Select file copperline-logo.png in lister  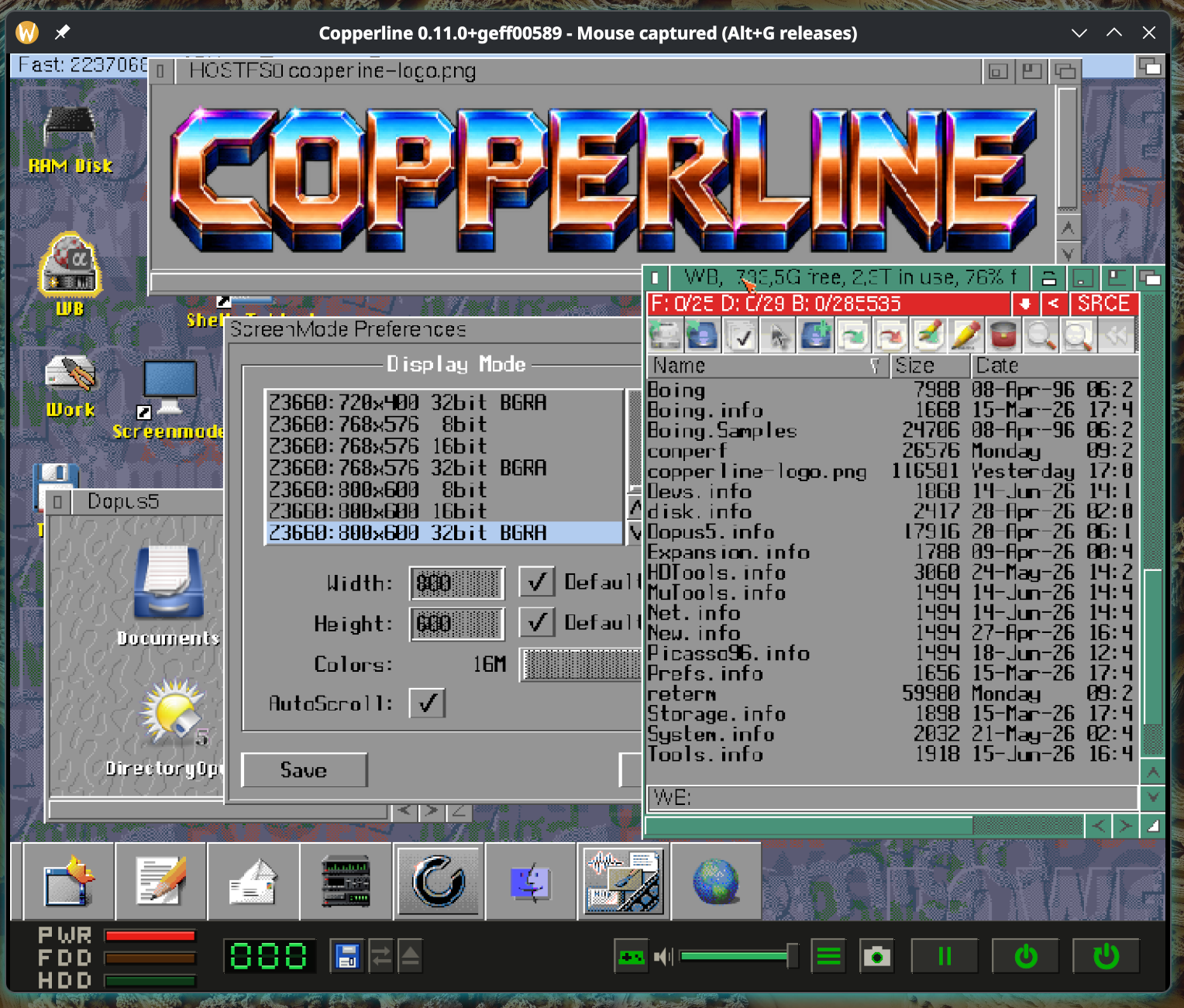(x=892, y=471)
